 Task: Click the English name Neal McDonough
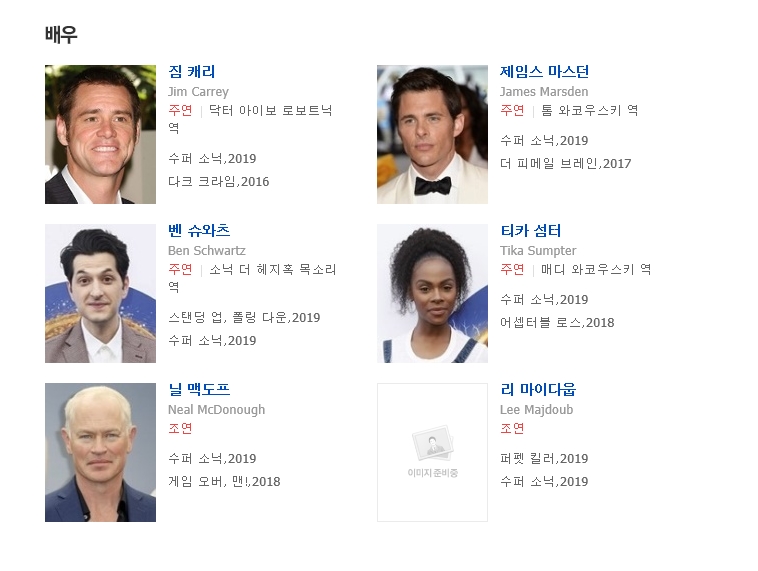[217, 410]
